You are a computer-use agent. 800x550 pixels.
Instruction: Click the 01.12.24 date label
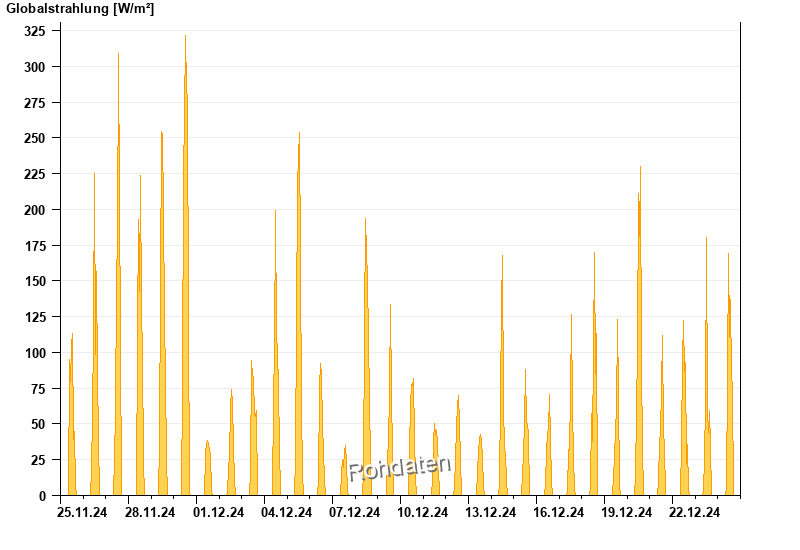tap(218, 512)
